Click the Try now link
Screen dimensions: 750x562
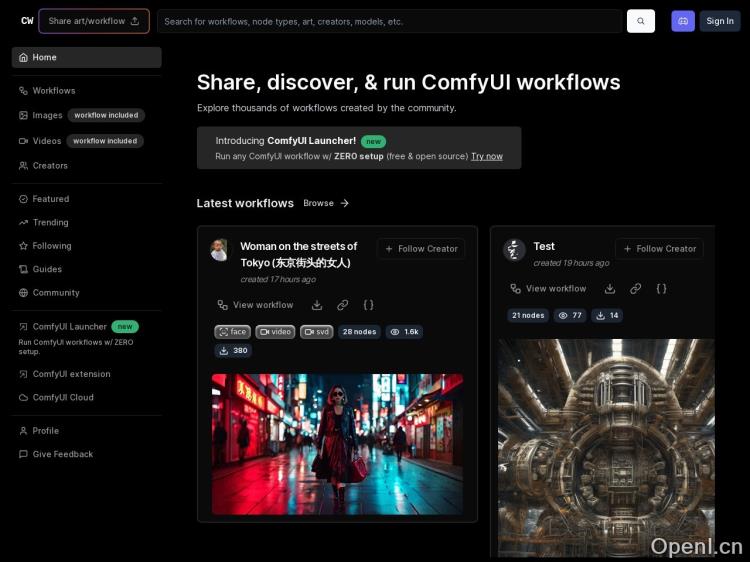pyautogui.click(x=487, y=156)
